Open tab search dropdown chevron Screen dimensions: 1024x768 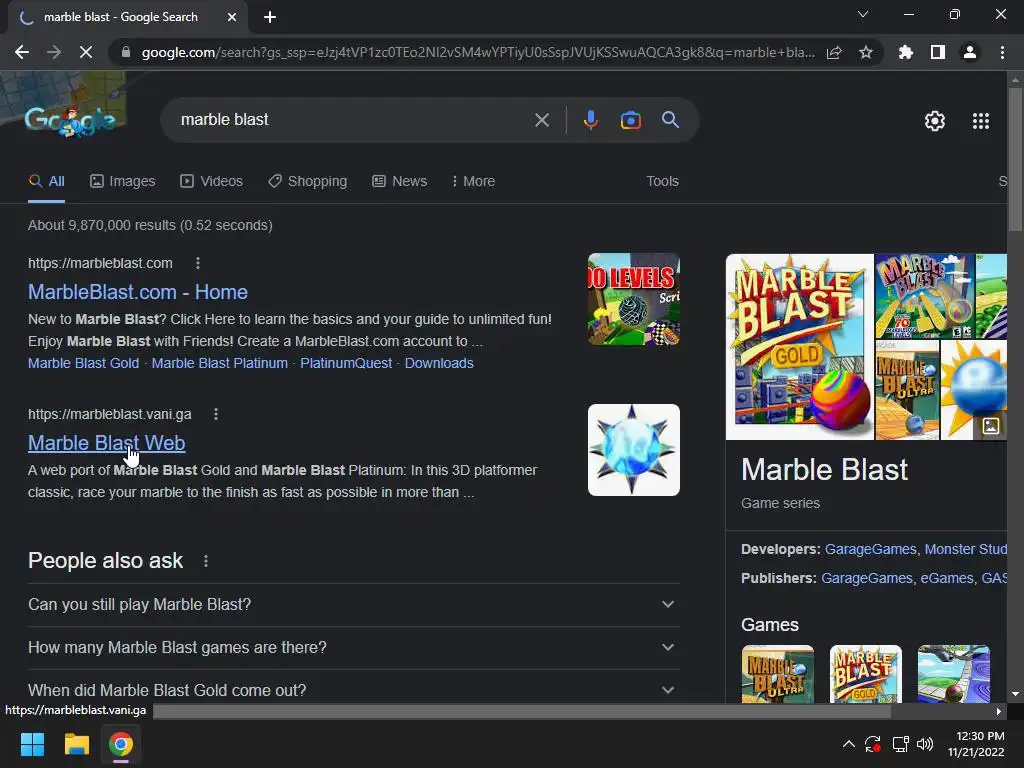point(863,14)
